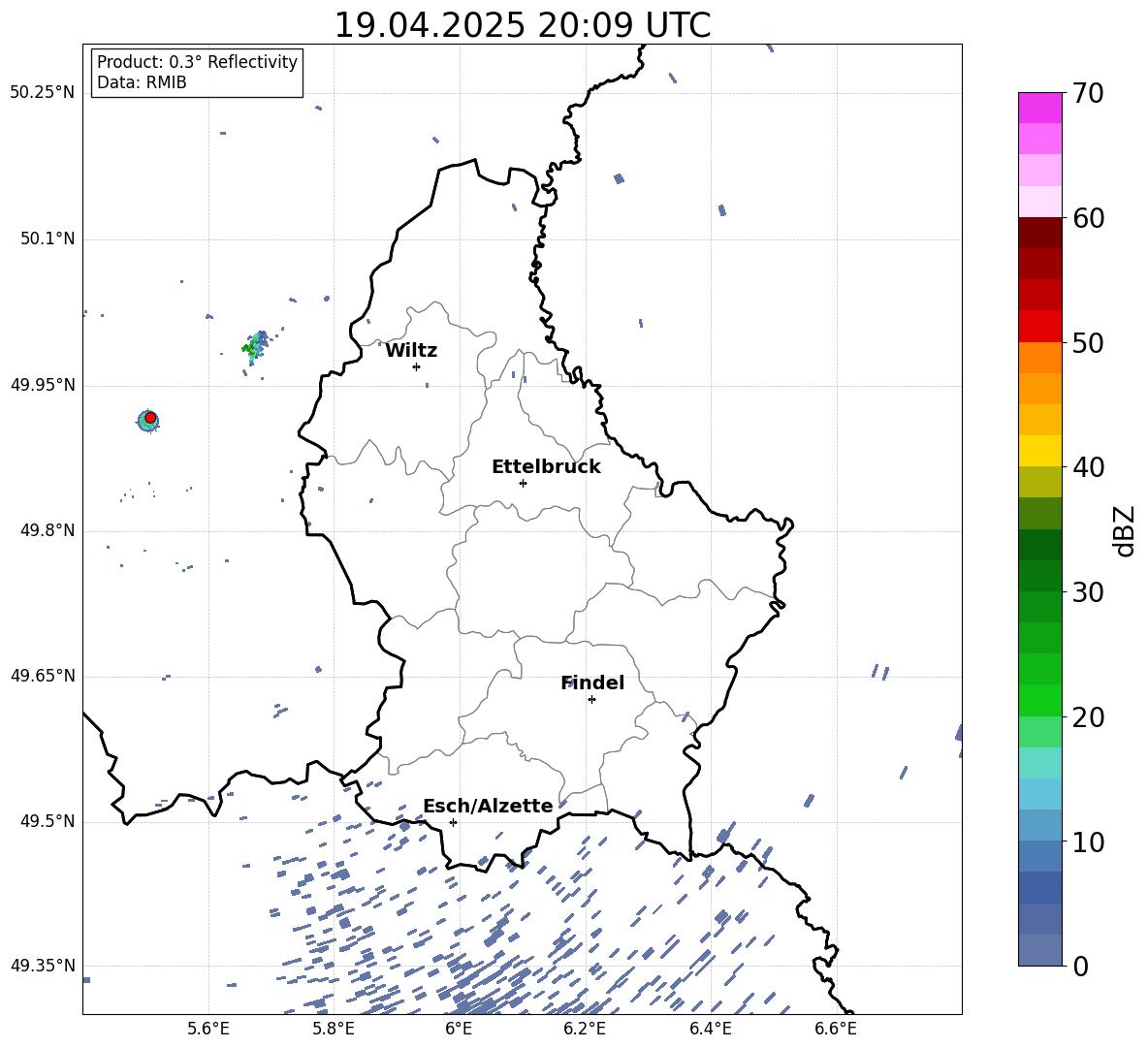Click the colorbar value 10

[x=1088, y=842]
